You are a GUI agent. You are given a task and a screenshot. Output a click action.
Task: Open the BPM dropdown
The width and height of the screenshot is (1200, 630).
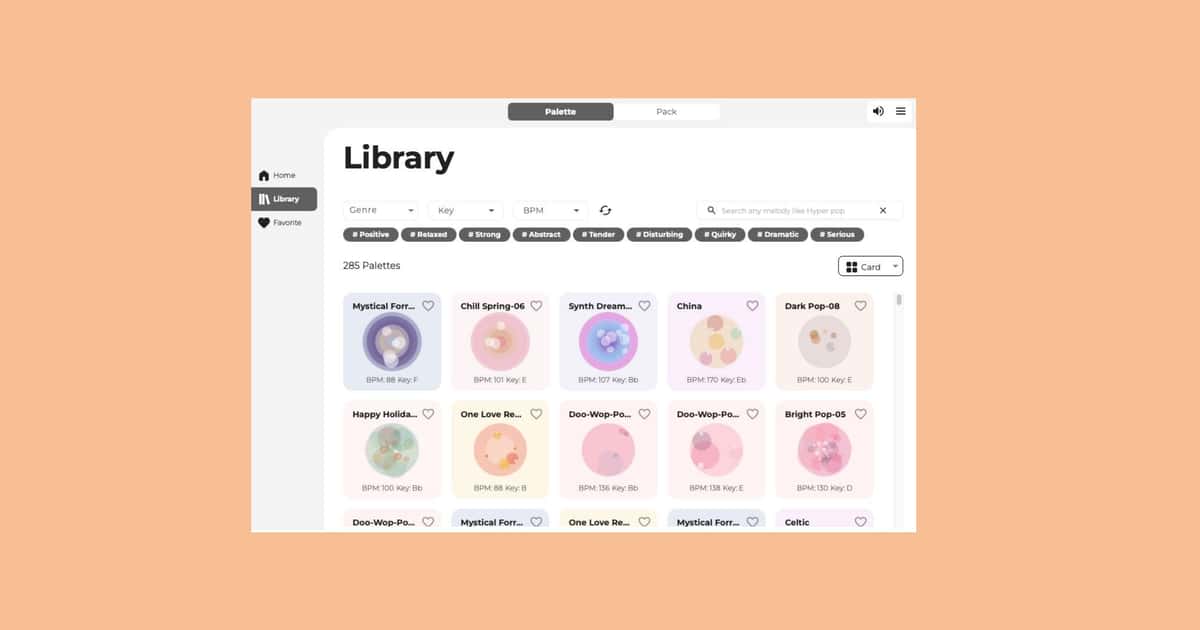click(549, 210)
